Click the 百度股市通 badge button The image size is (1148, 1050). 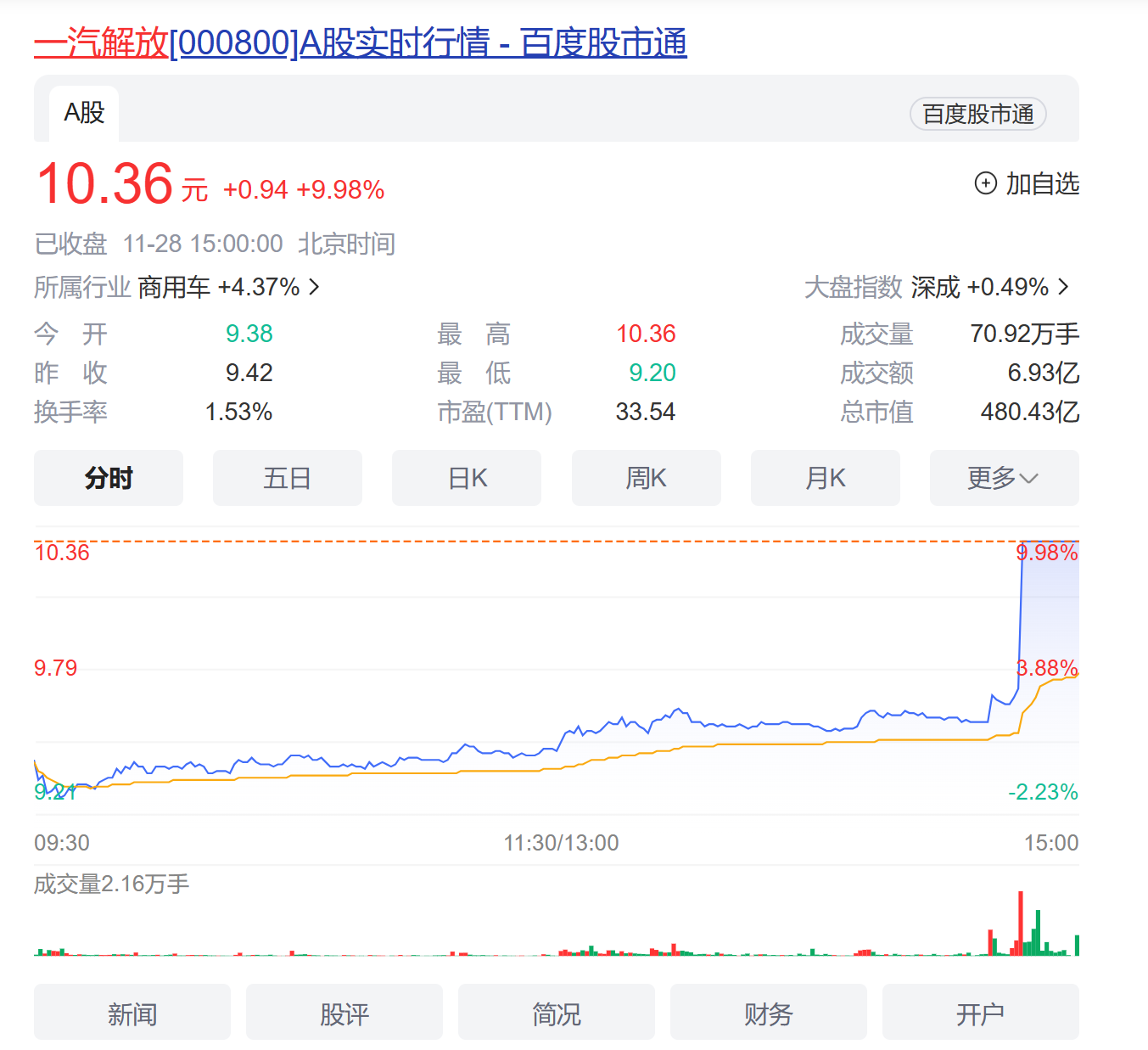[977, 114]
